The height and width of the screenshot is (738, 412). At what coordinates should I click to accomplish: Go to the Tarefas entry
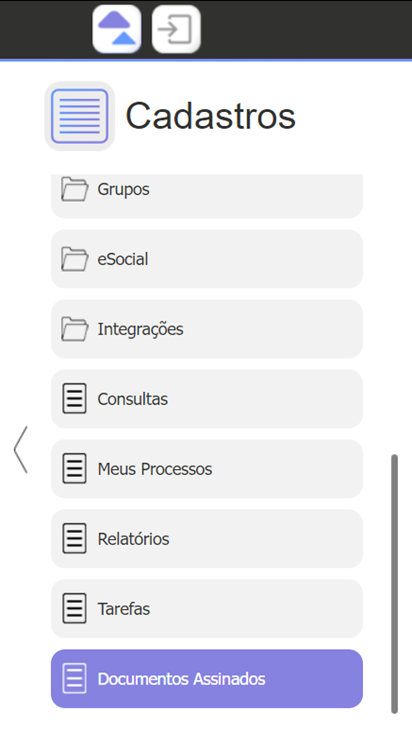tap(207, 609)
